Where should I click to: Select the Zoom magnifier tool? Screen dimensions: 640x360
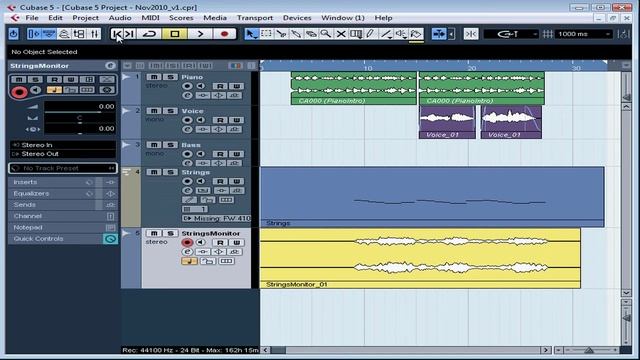coord(326,34)
